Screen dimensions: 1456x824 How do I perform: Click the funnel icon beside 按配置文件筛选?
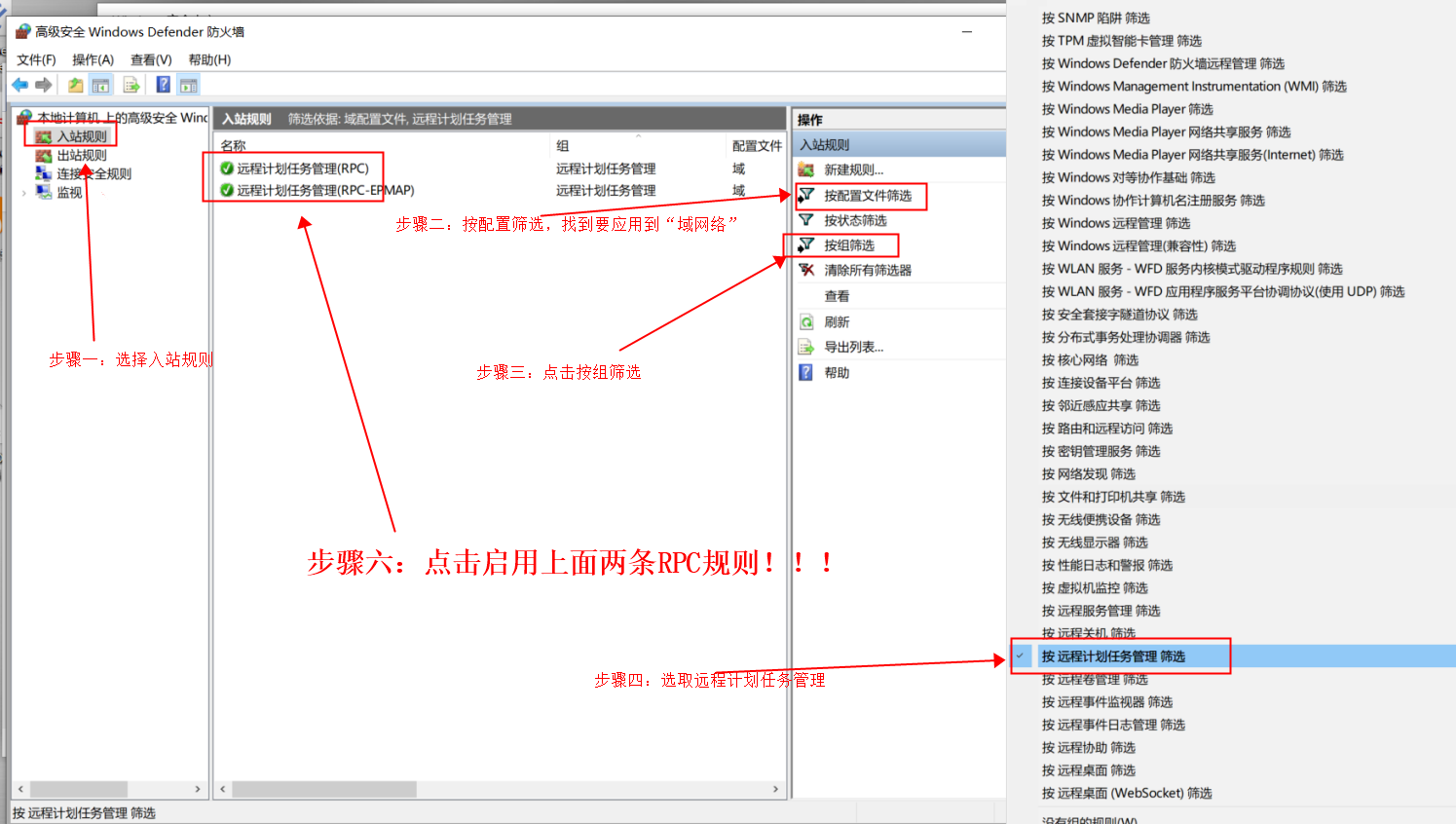(806, 195)
